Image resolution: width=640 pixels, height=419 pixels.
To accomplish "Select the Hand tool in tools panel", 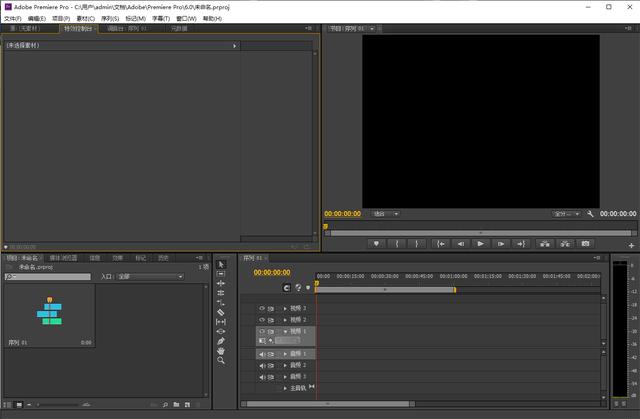I will click(221, 350).
